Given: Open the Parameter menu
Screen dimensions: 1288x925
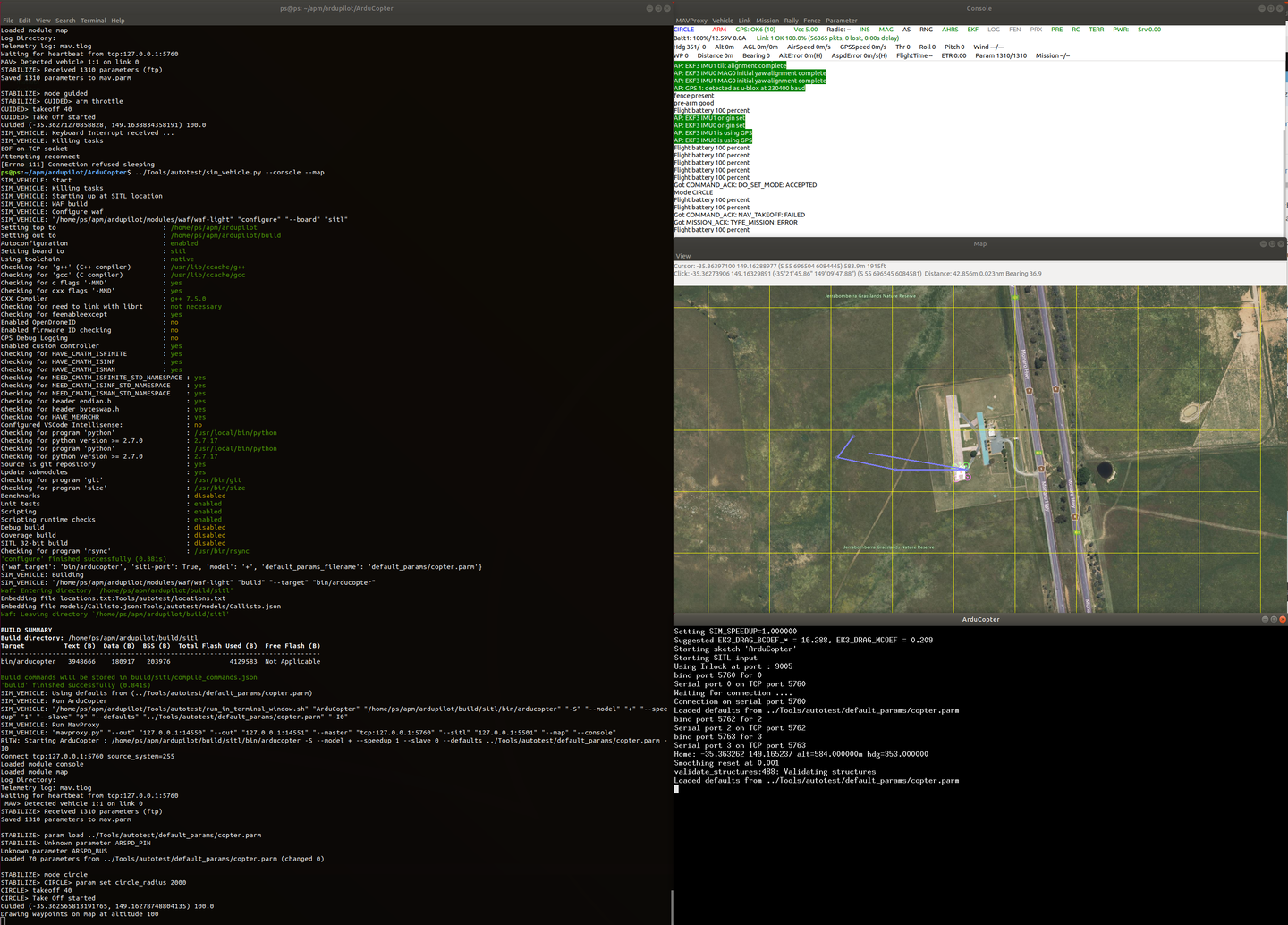Looking at the screenshot, I should coord(841,20).
